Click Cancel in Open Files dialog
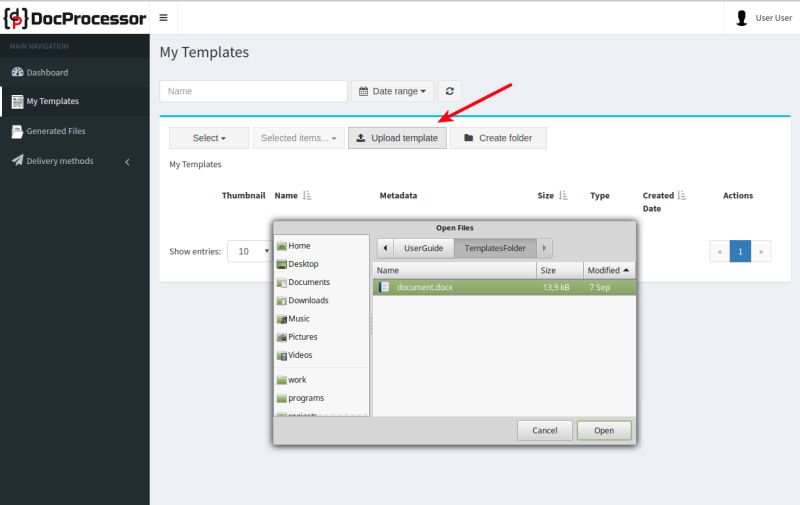 (544, 431)
